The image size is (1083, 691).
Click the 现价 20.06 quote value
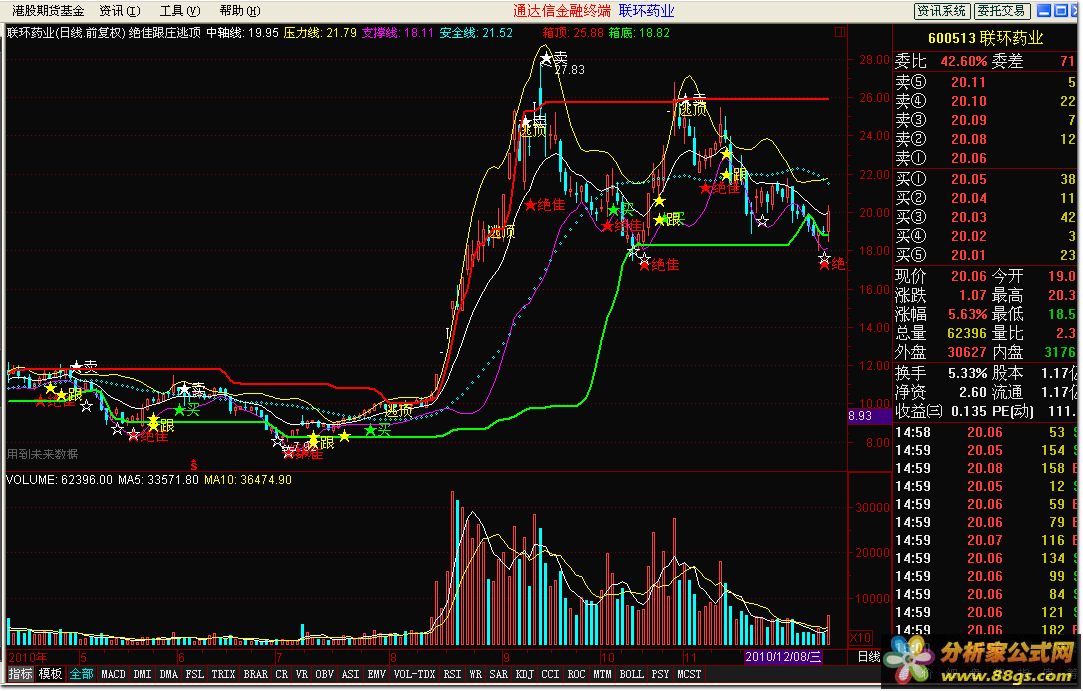click(x=968, y=276)
